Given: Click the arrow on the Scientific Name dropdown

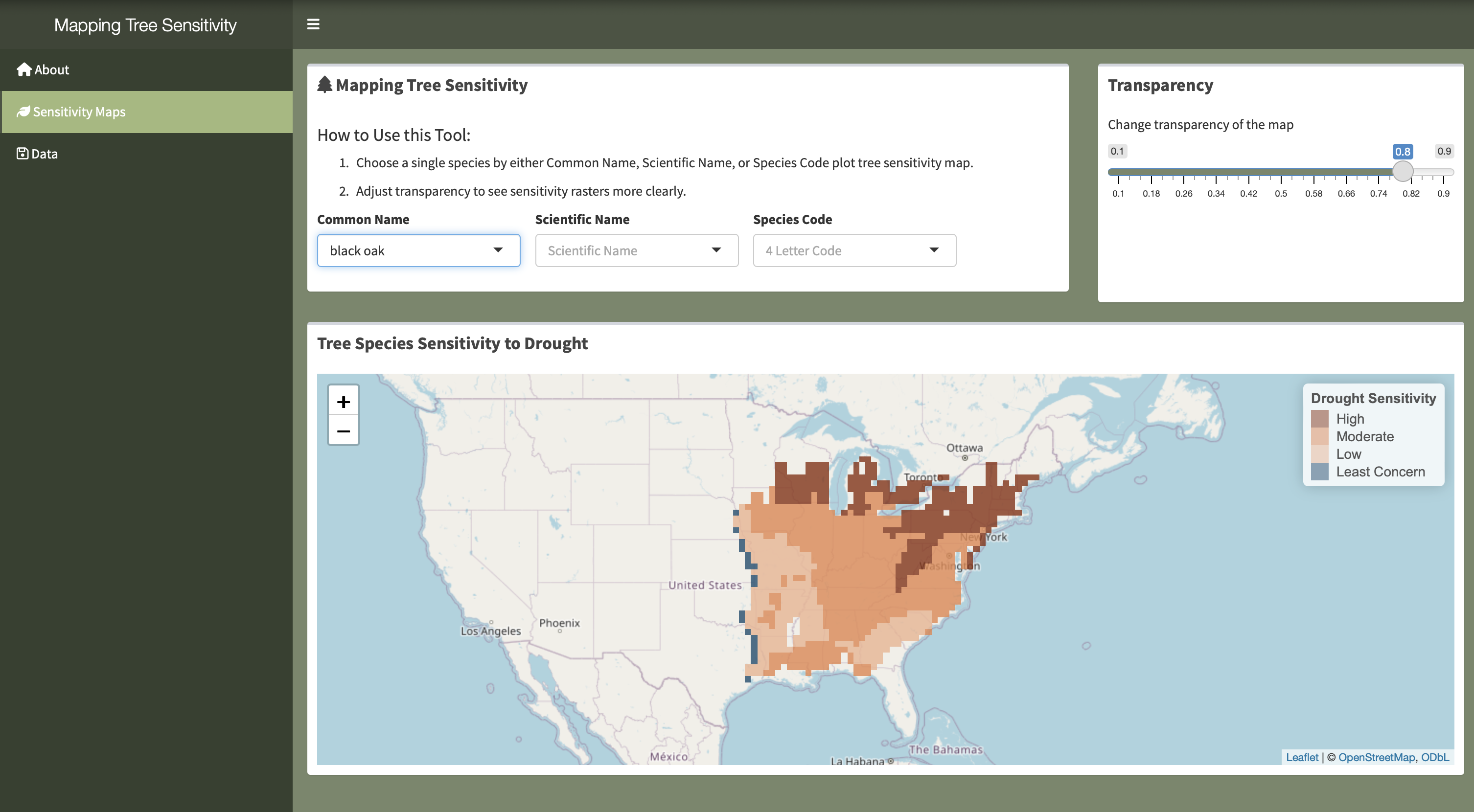Looking at the screenshot, I should (x=716, y=250).
